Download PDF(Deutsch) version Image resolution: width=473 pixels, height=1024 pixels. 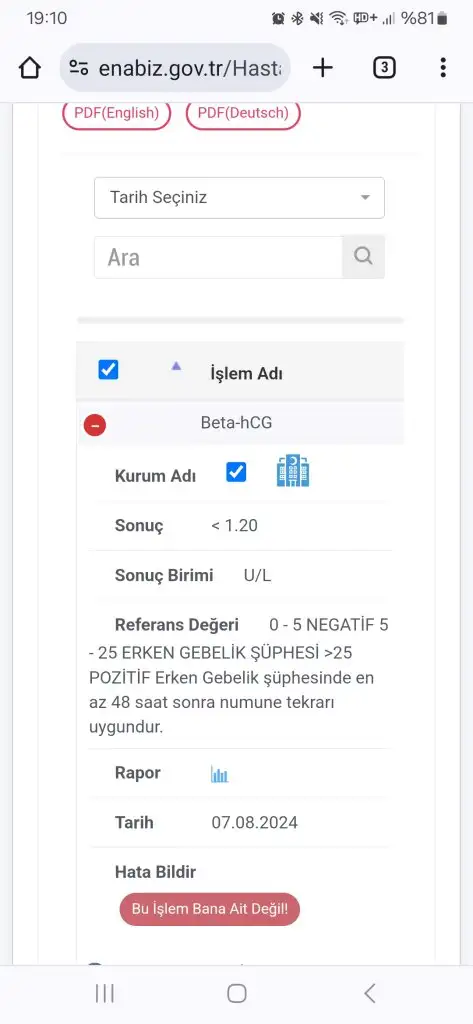243,113
